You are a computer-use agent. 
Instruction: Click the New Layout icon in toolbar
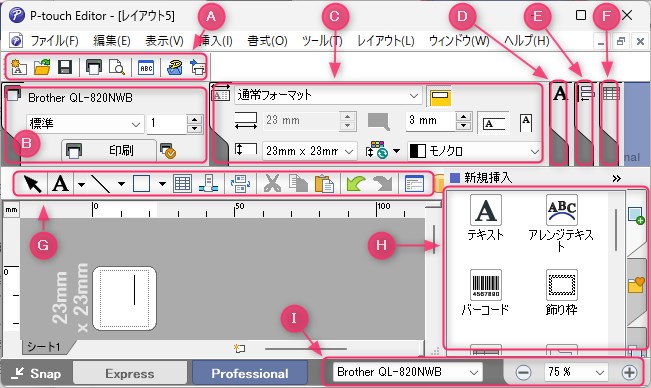pos(18,67)
